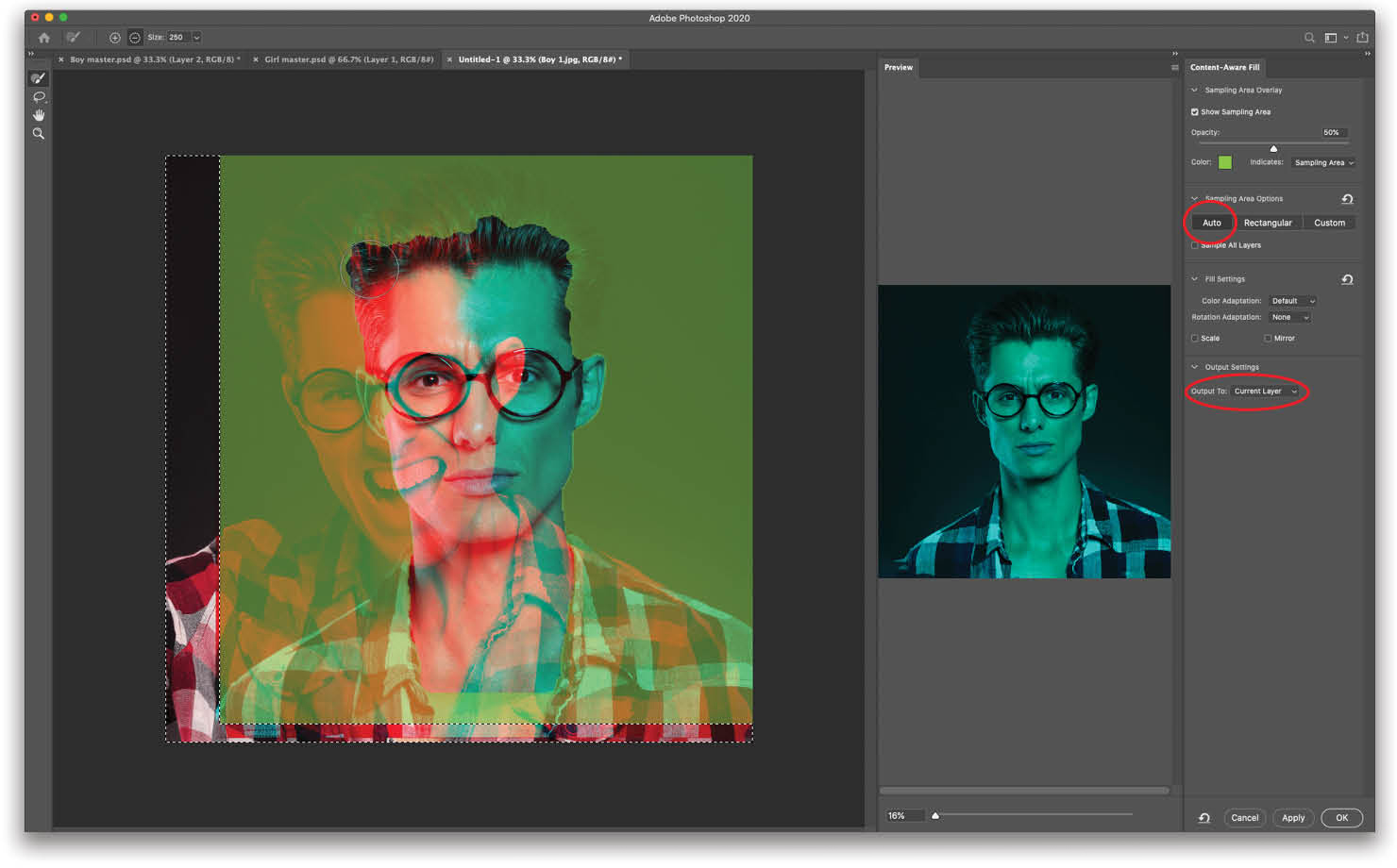
Task: Click the Apply button
Action: (1293, 817)
